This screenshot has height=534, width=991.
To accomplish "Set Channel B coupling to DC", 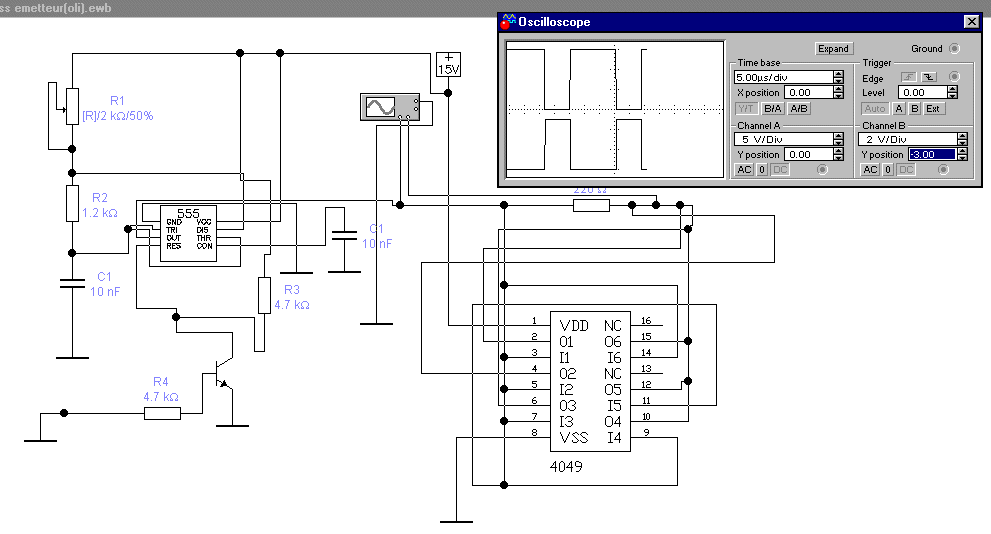I will (x=906, y=170).
